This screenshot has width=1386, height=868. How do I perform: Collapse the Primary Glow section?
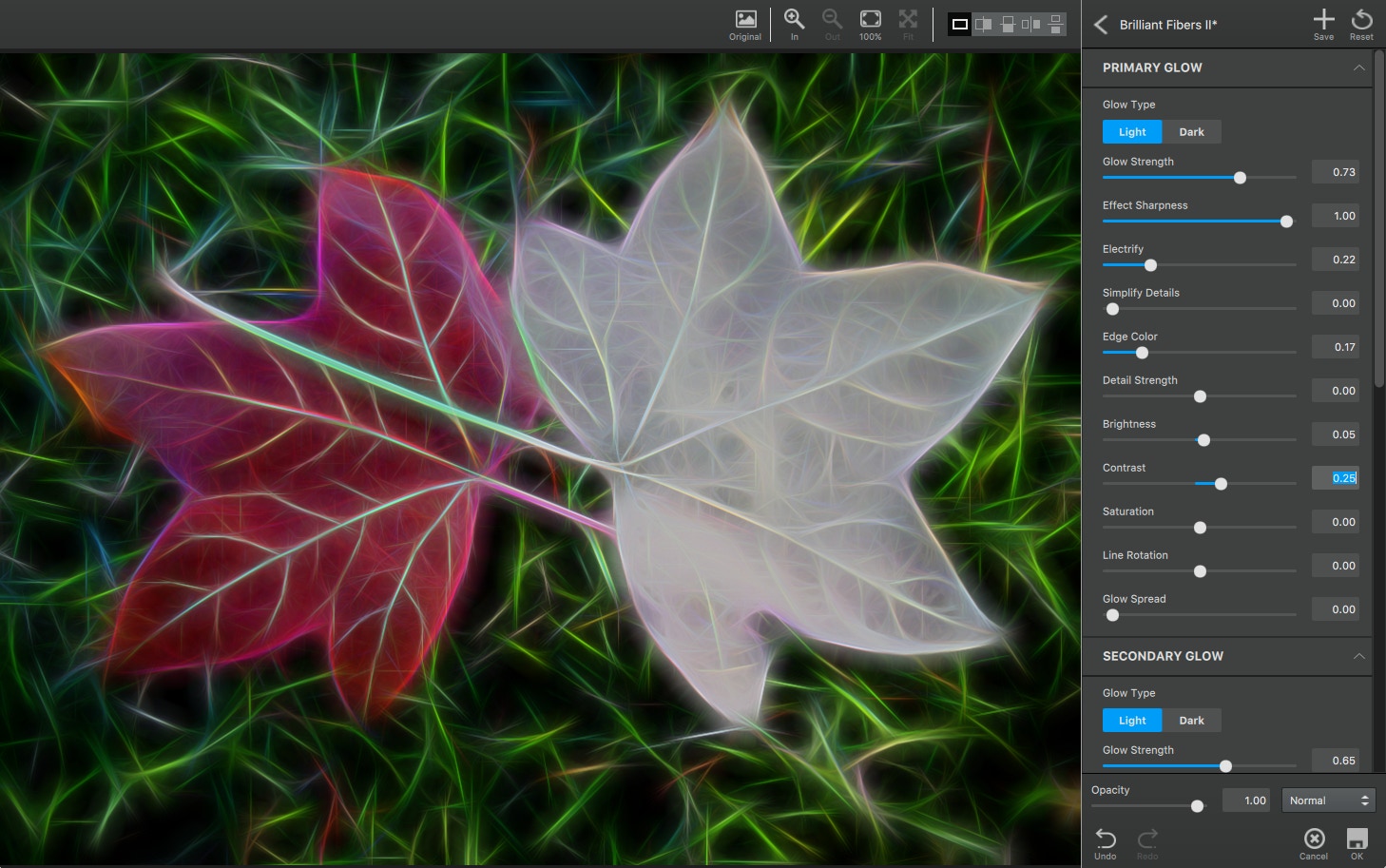click(x=1358, y=68)
